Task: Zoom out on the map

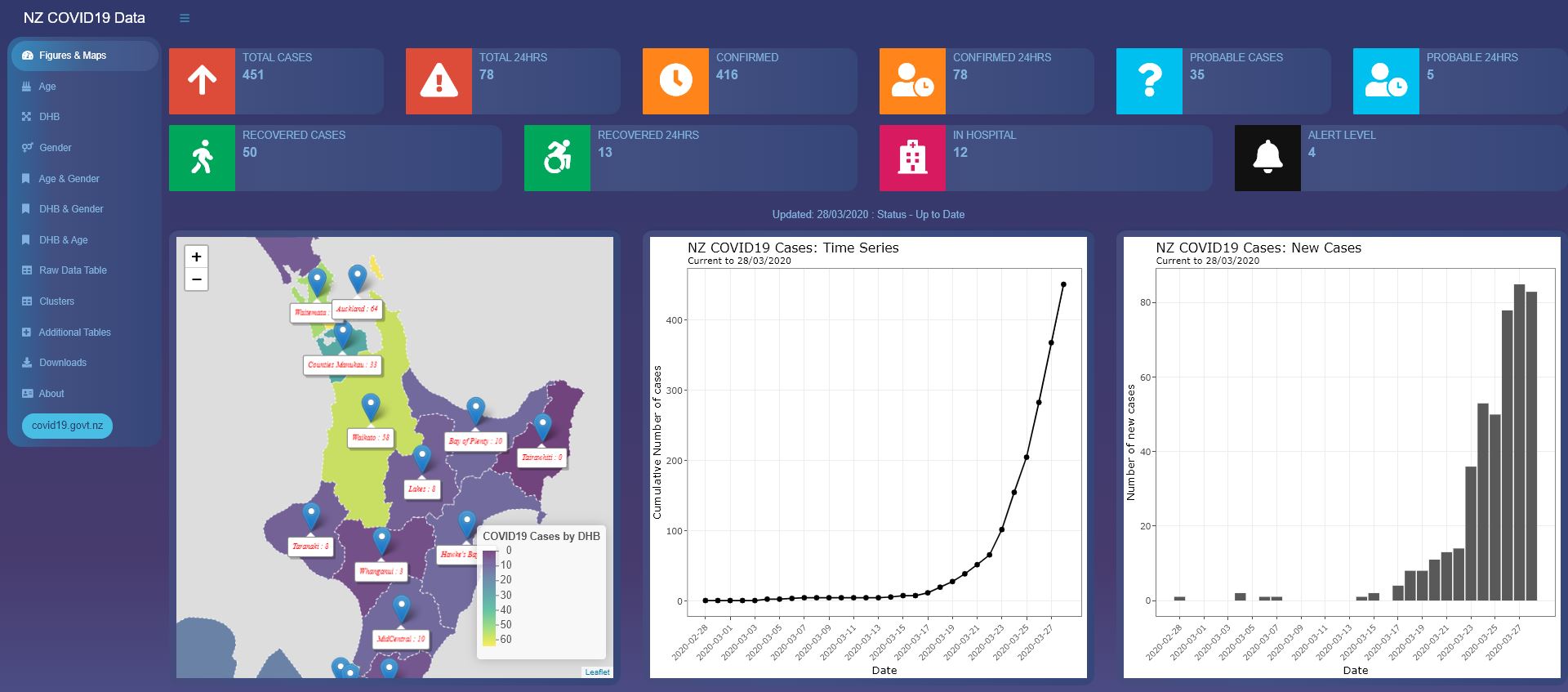Action: click(196, 279)
